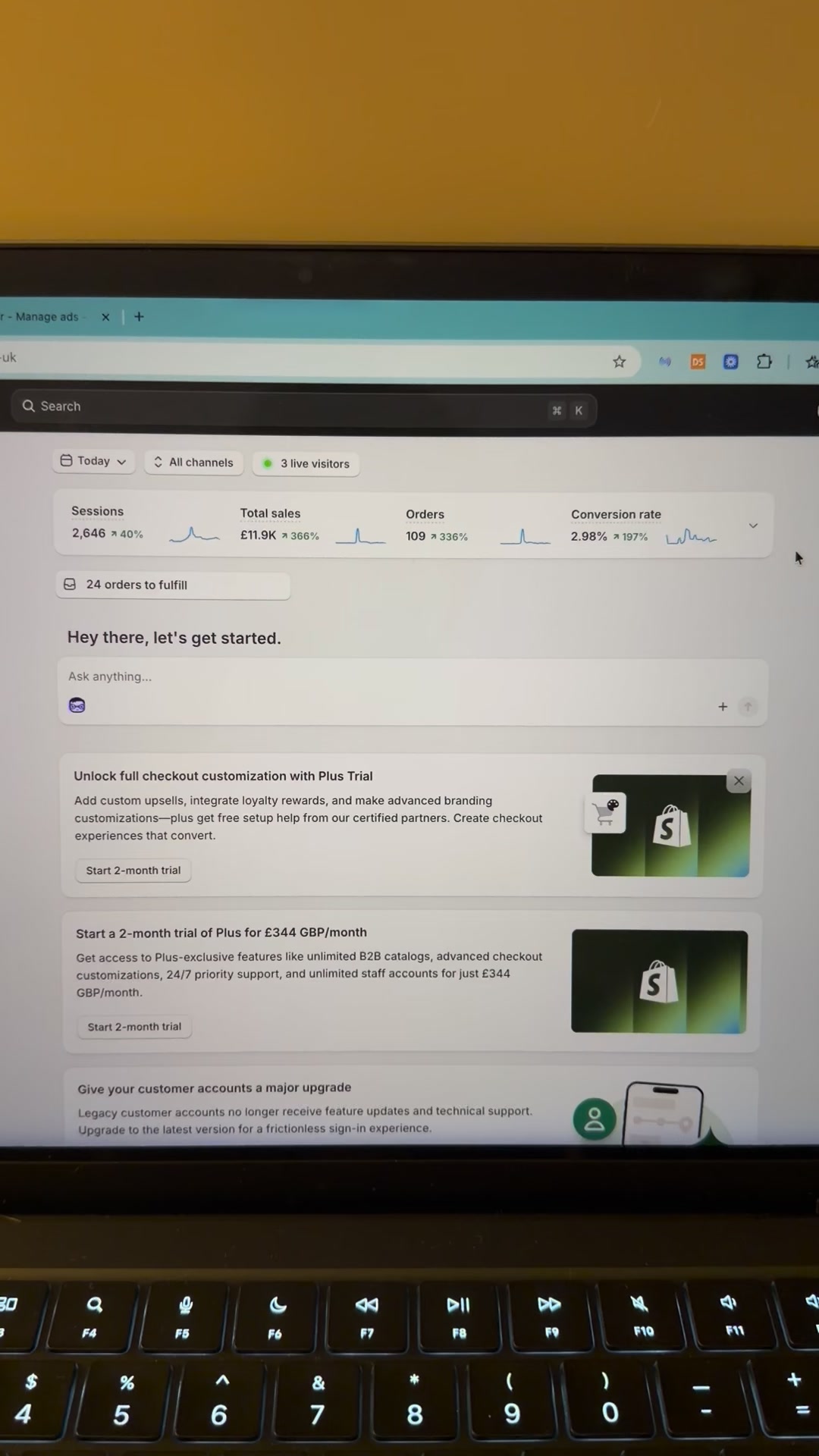
Task: Open "24 orders to fulfill"
Action: pos(173,585)
